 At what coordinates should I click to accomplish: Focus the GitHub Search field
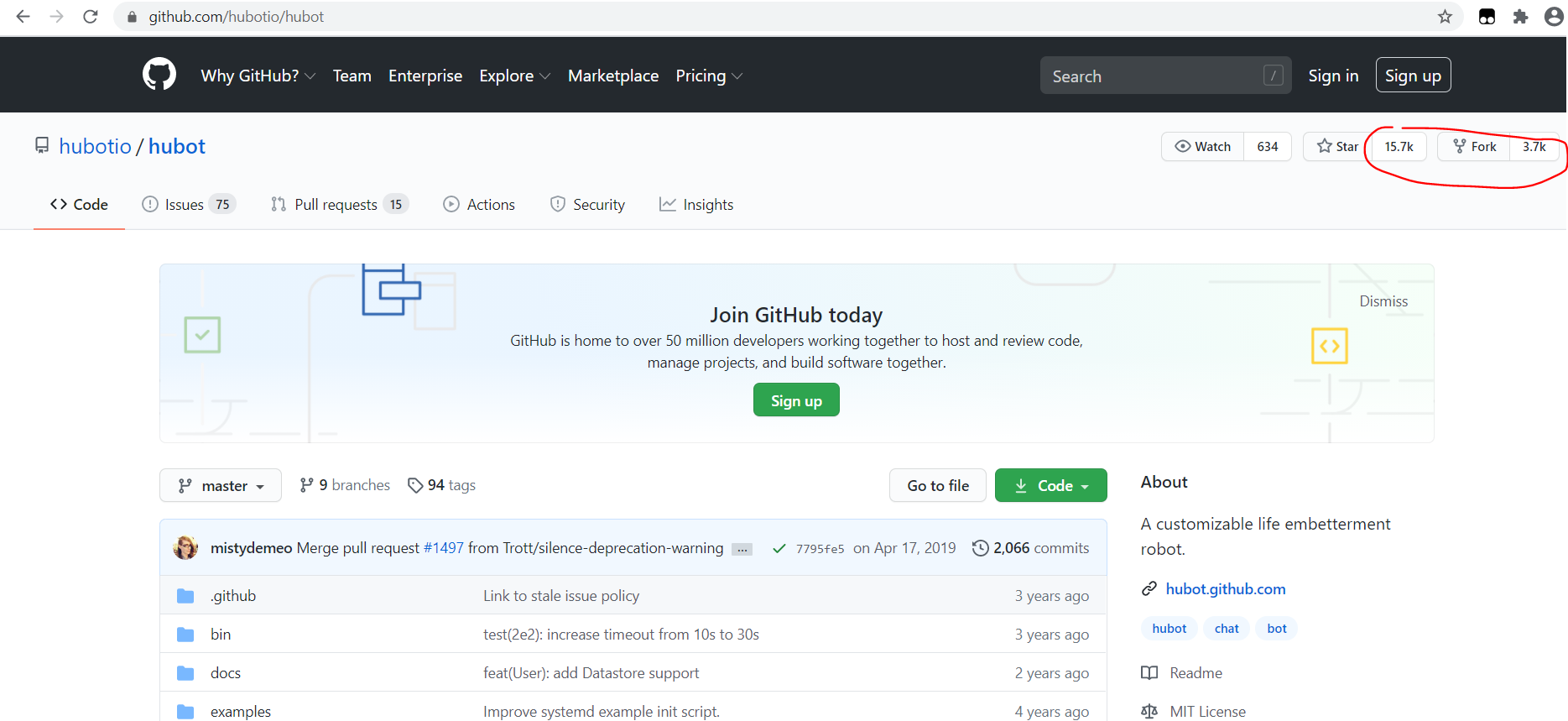tap(1165, 76)
